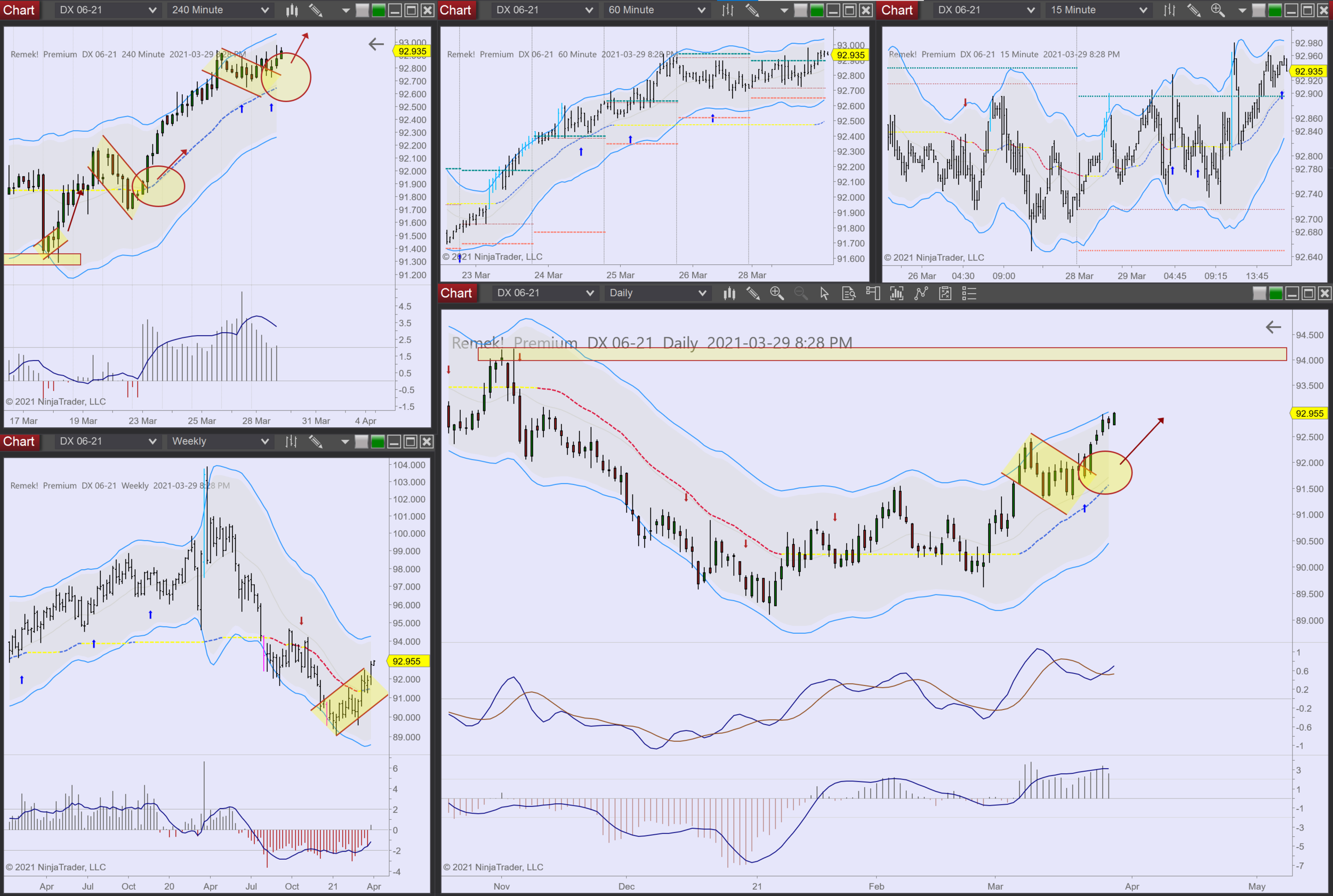The width and height of the screenshot is (1333, 896).
Task: Toggle gray link button on the 240 Minute chart
Action: pos(362,10)
